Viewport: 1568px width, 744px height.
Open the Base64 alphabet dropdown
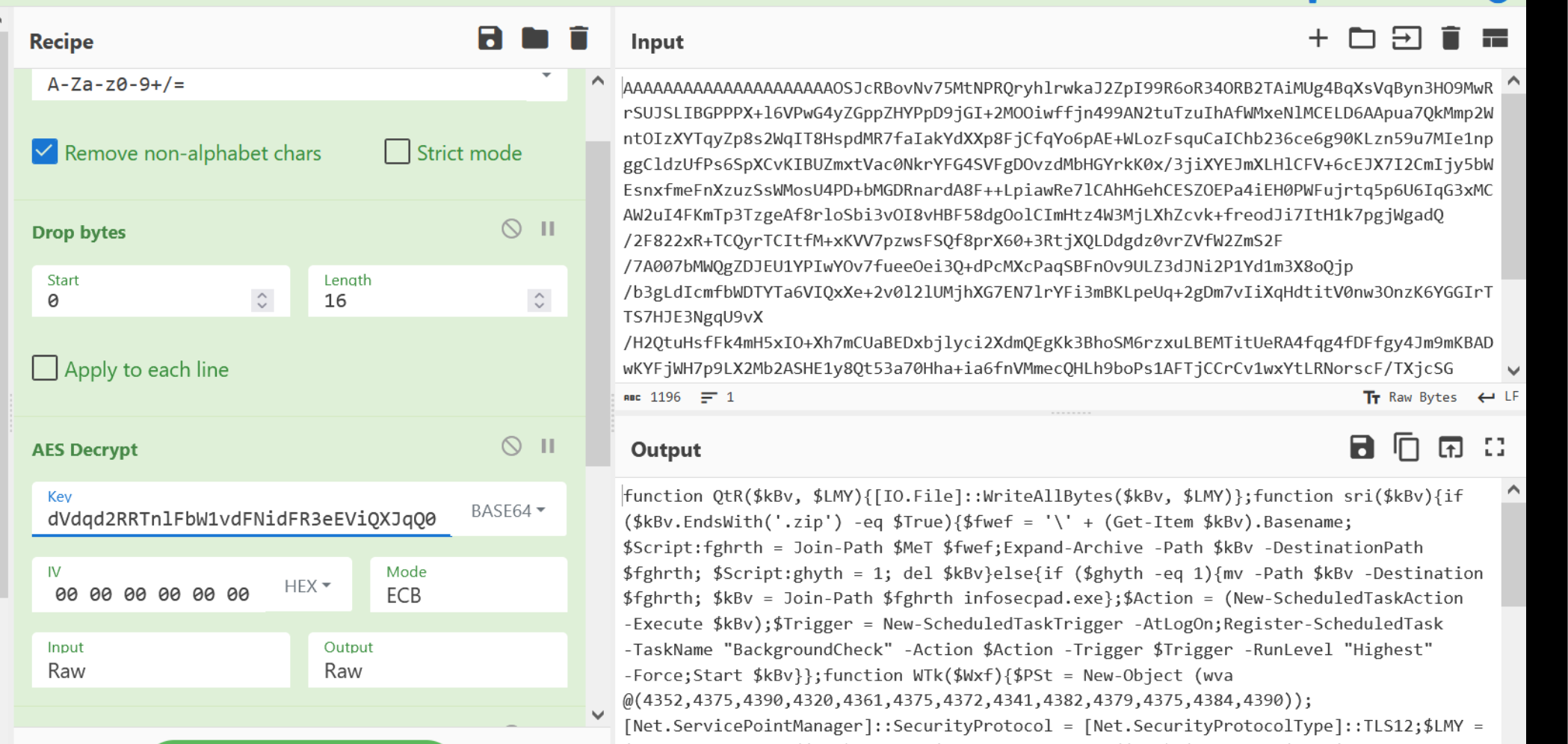click(546, 76)
